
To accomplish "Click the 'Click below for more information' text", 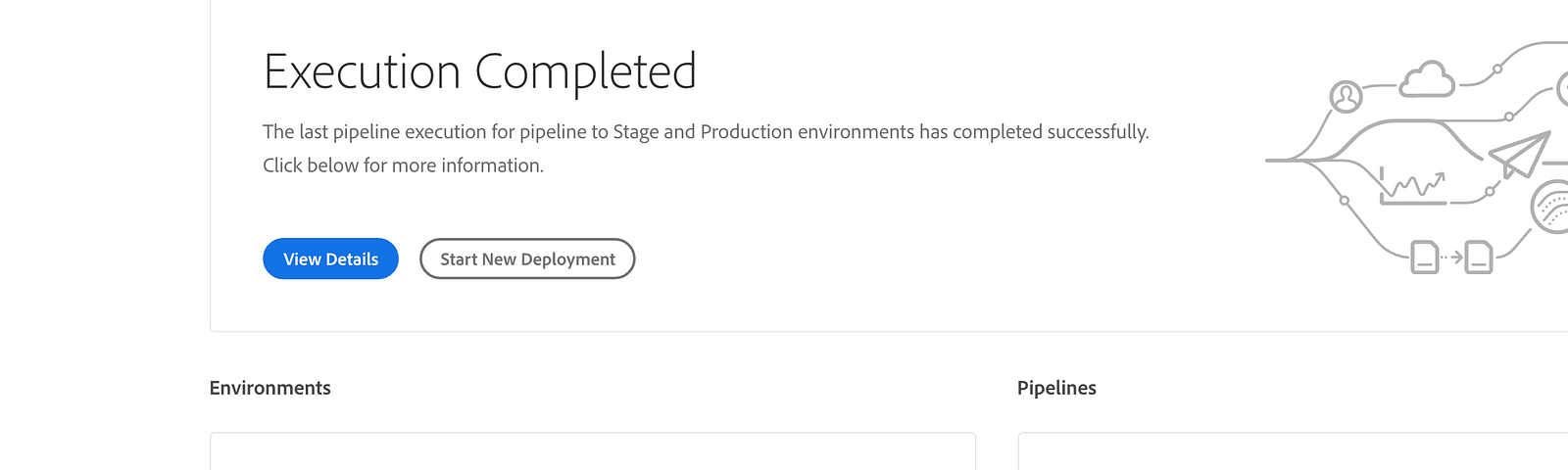I will 403,165.
